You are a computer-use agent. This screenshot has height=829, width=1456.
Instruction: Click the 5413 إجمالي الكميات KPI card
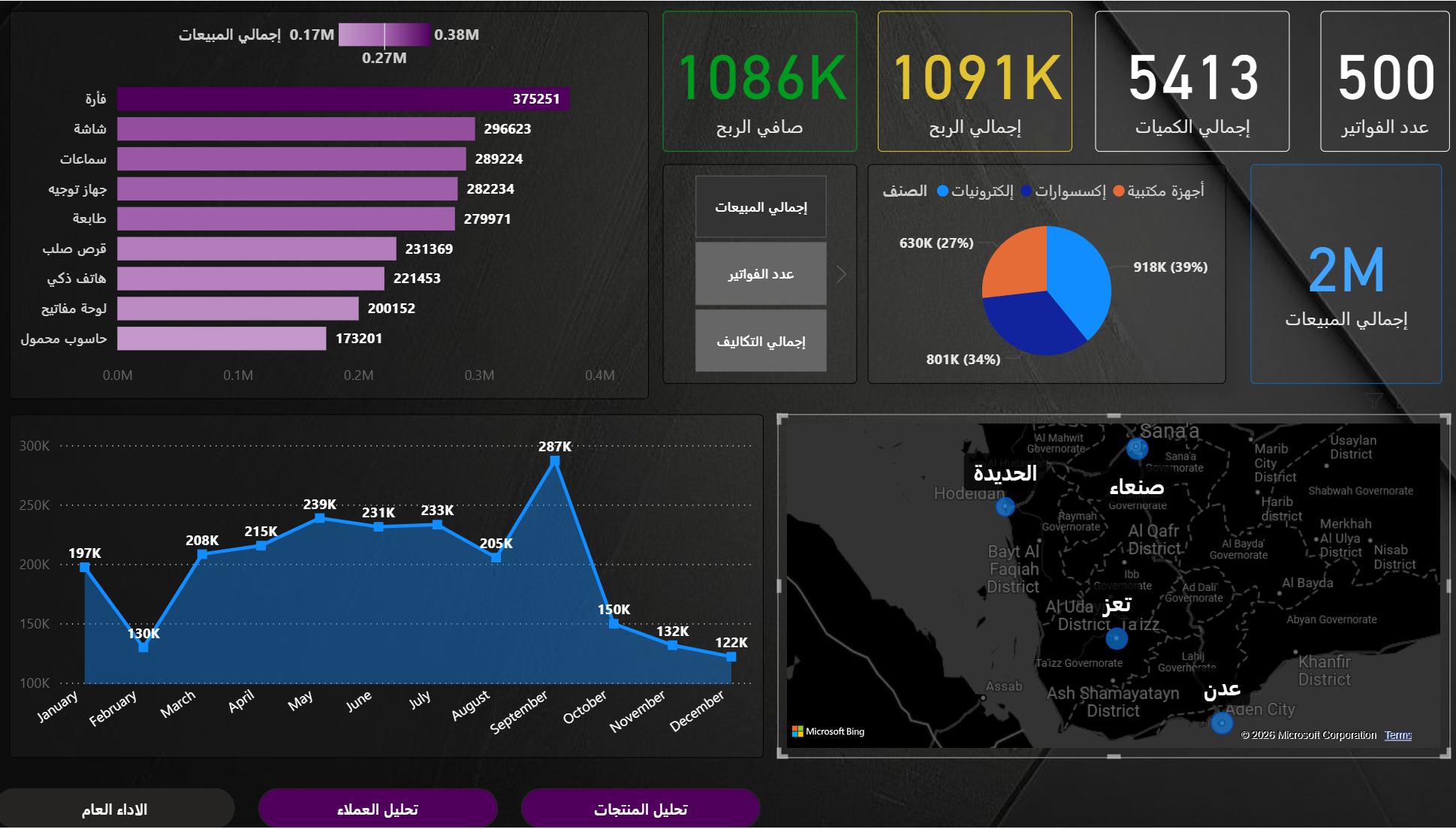(1192, 81)
